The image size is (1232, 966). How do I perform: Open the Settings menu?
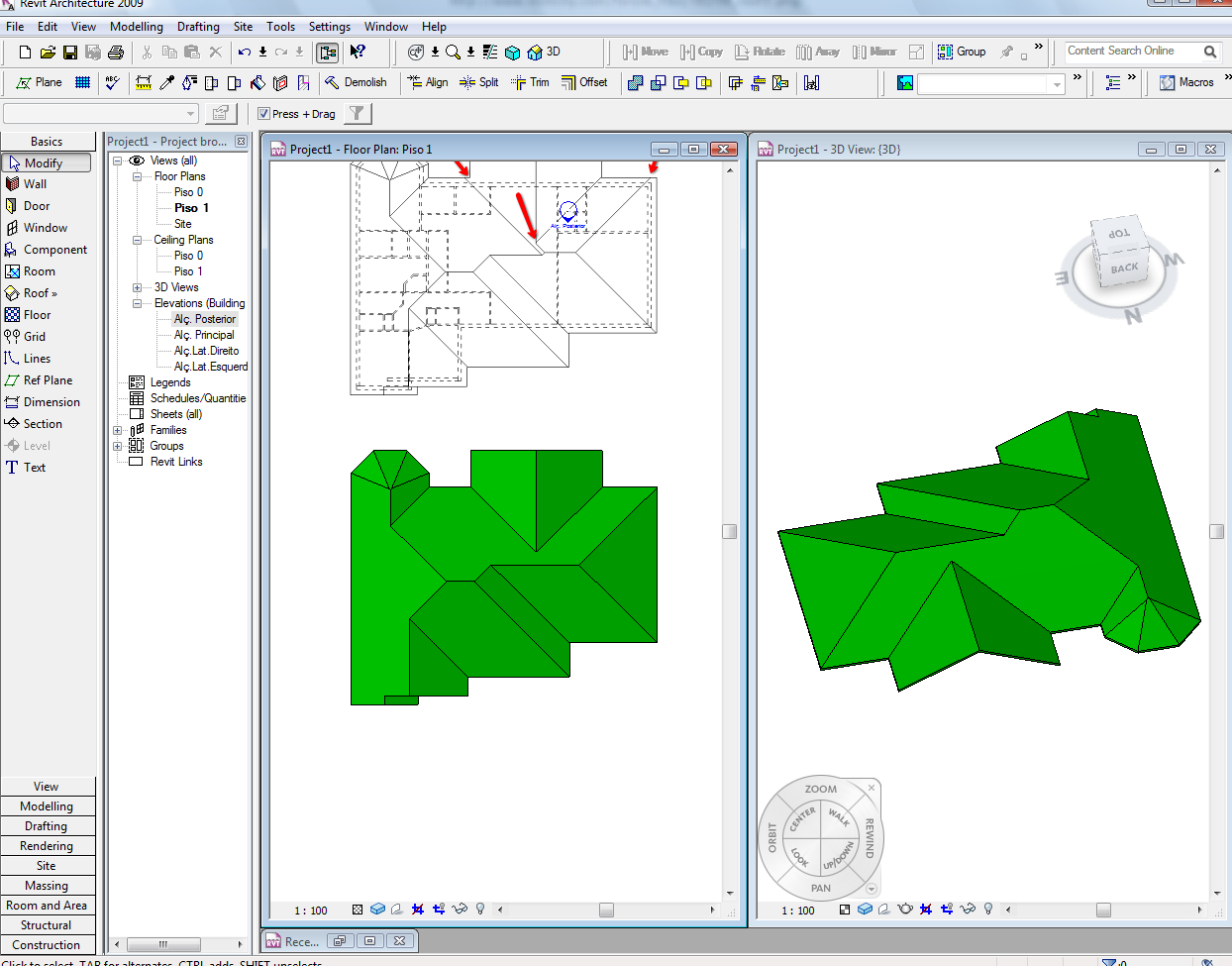[329, 27]
